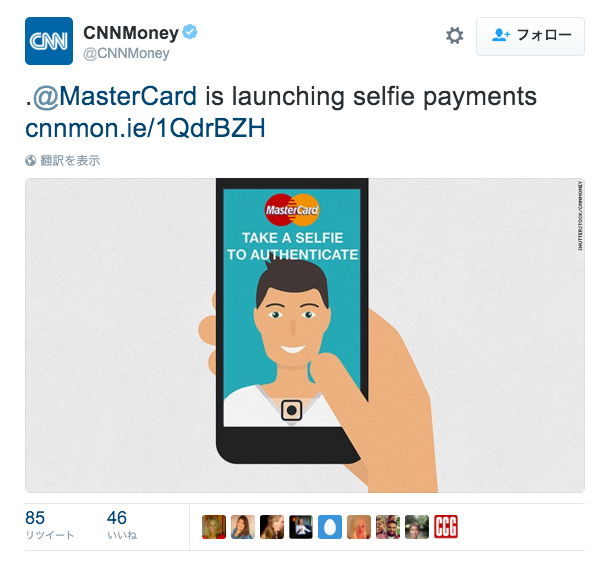Open the @MasterCard mention
609x562 pixels.
pos(115,96)
